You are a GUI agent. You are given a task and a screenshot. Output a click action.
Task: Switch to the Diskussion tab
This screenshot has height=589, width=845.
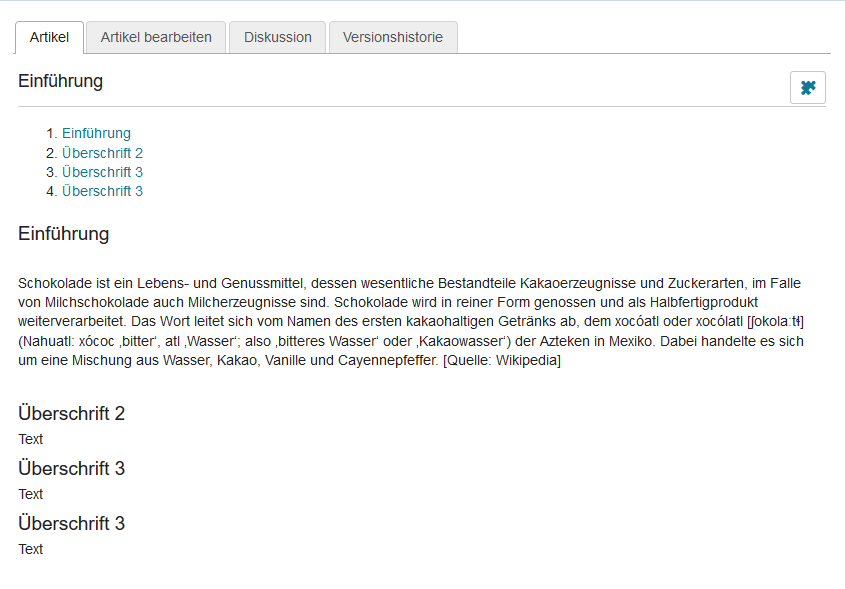(277, 37)
